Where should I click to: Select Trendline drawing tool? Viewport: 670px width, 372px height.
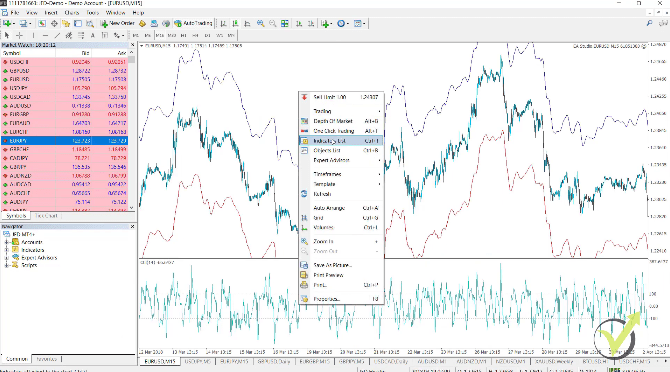click(57, 35)
